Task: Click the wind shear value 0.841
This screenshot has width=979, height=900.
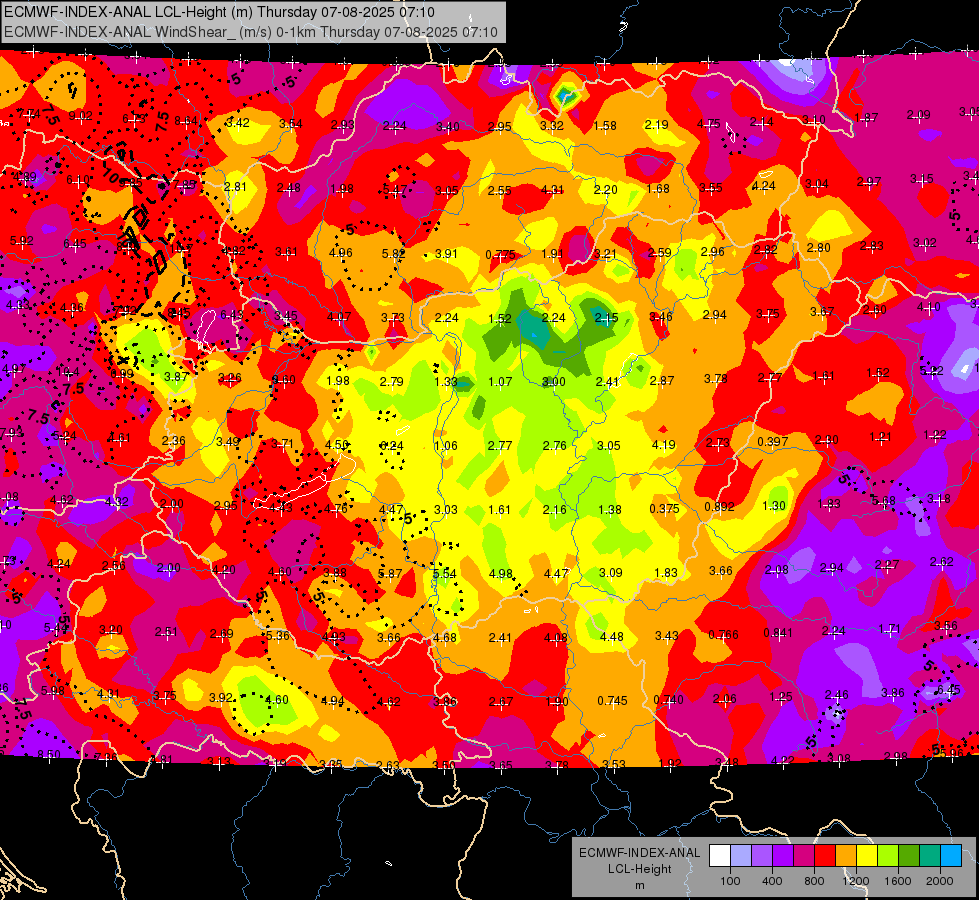Action: pos(778,633)
